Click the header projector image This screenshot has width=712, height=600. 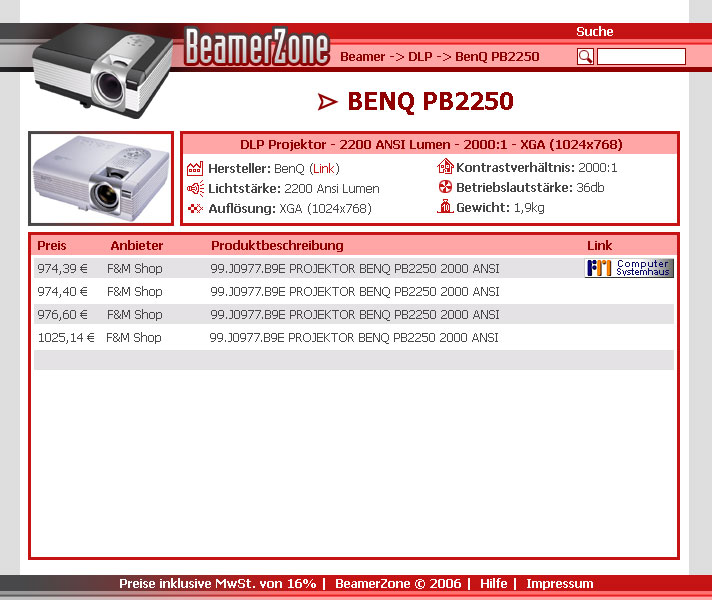point(102,70)
